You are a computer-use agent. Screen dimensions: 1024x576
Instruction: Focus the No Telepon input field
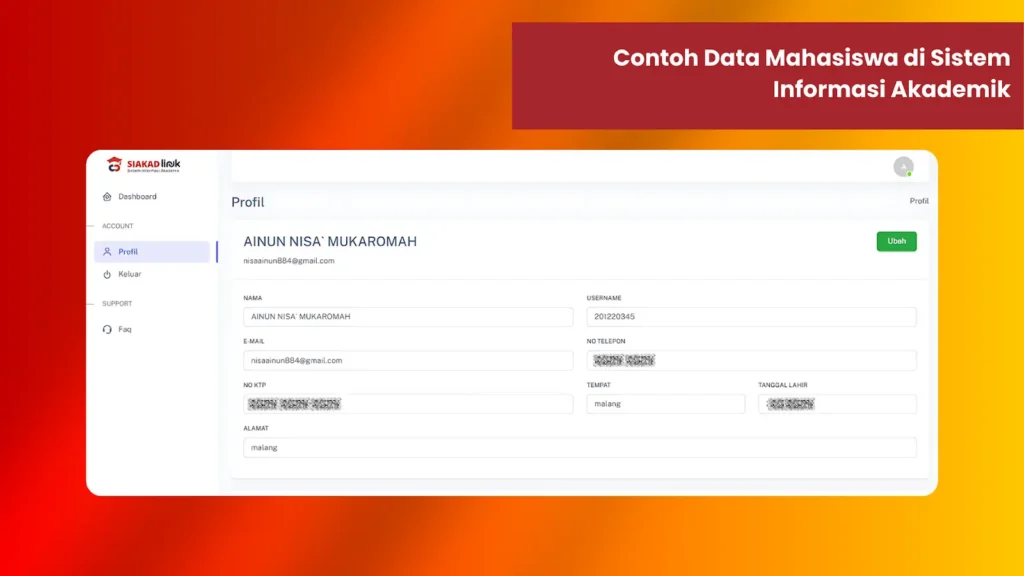point(751,360)
